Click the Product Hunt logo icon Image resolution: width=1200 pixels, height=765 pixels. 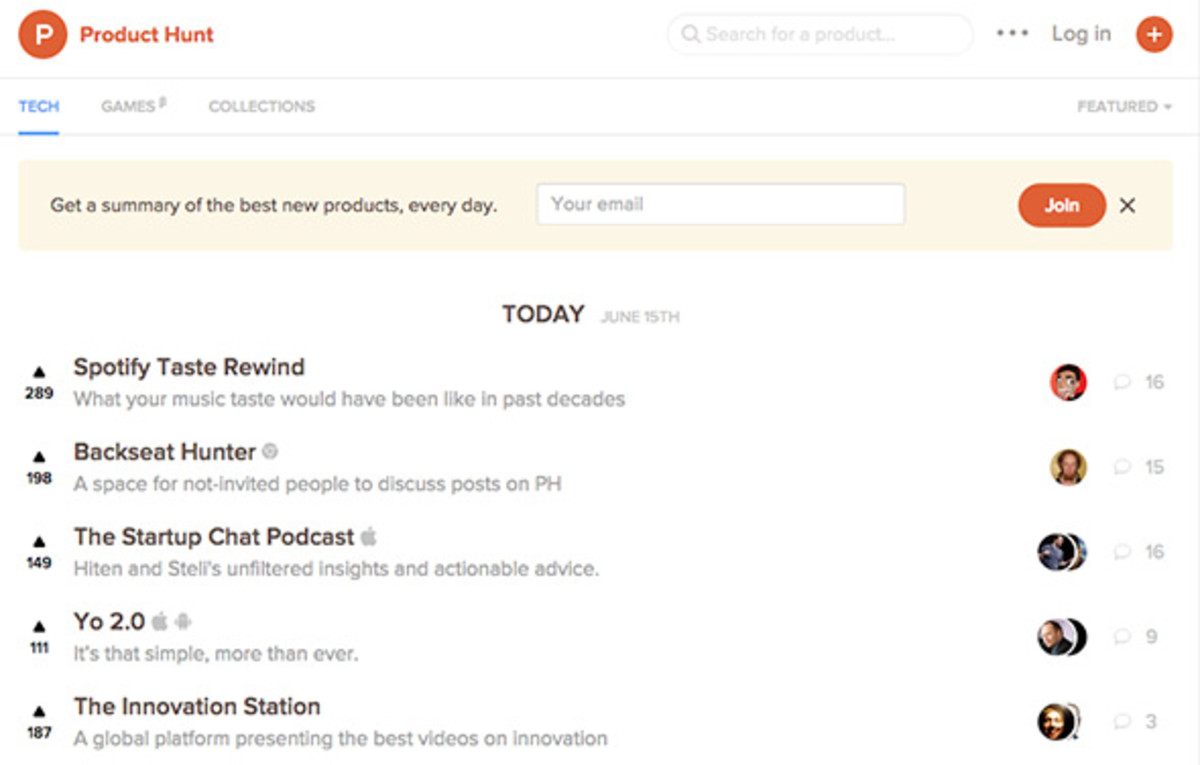[43, 35]
